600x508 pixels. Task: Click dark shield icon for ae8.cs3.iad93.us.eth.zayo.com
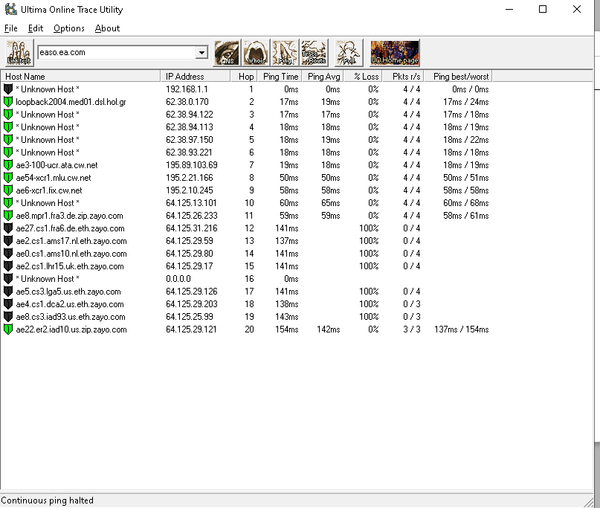[8, 317]
